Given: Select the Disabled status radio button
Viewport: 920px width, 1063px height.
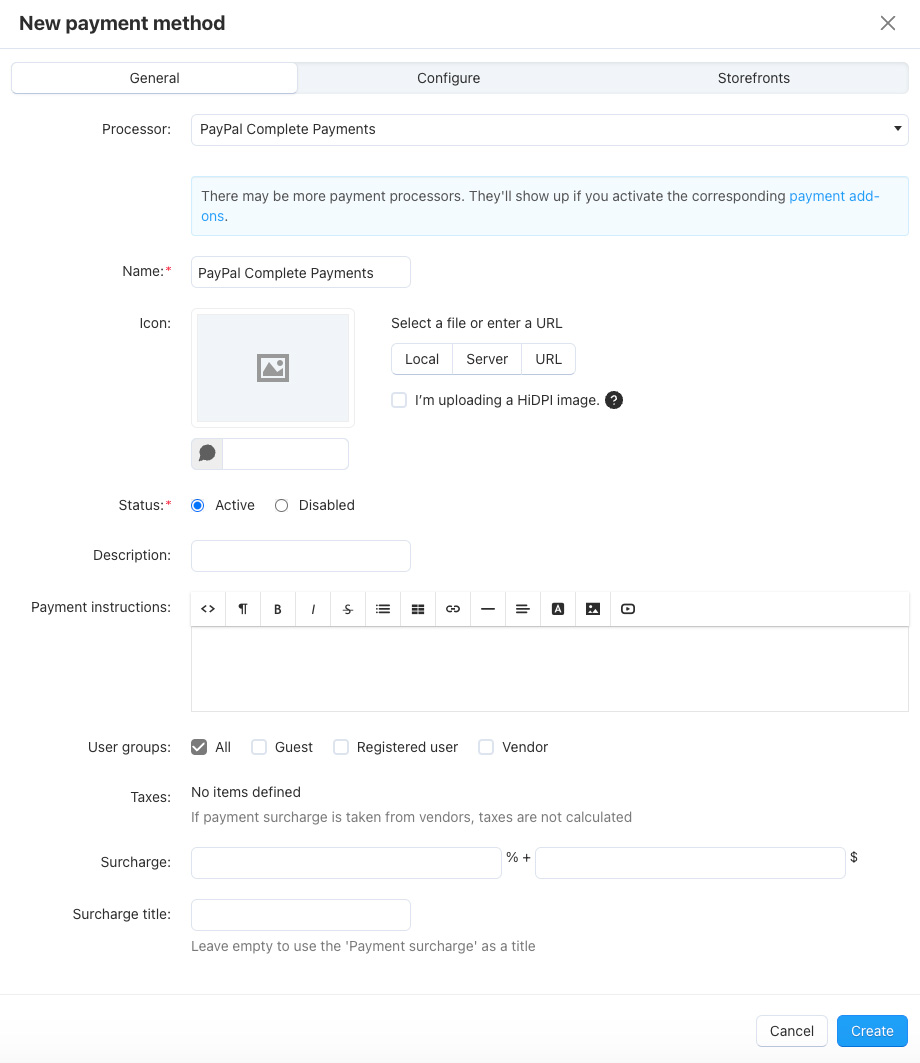Looking at the screenshot, I should [x=281, y=505].
